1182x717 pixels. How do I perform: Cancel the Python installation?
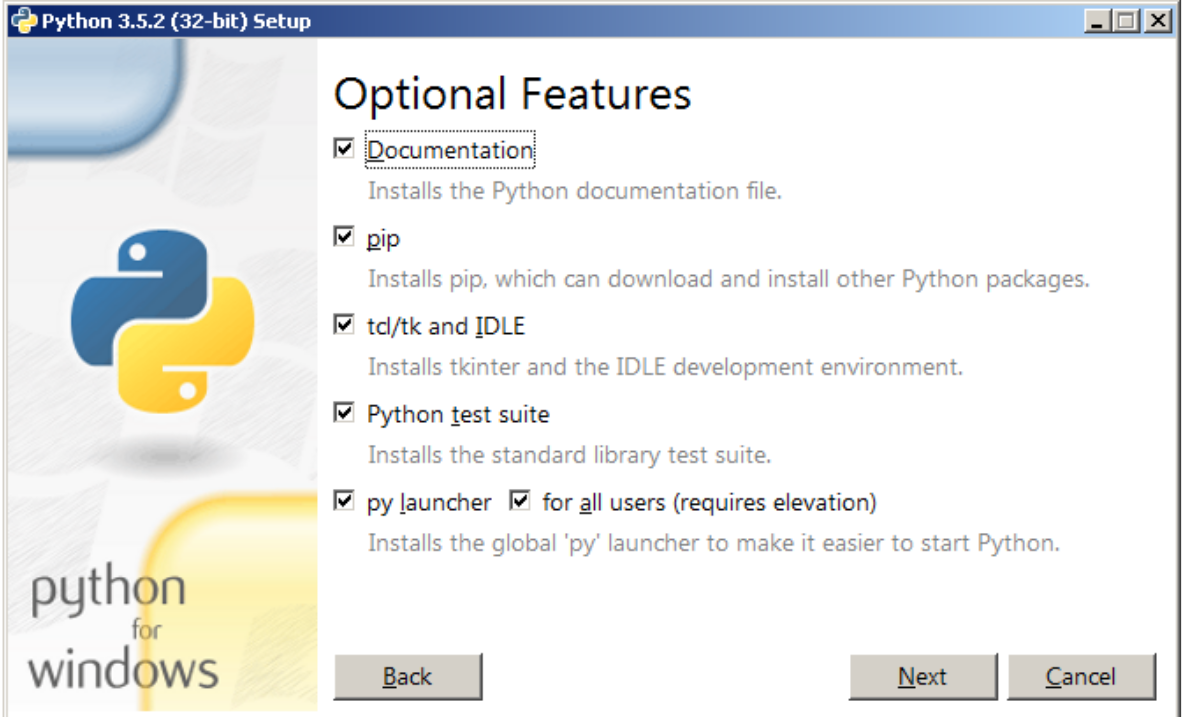(1081, 677)
